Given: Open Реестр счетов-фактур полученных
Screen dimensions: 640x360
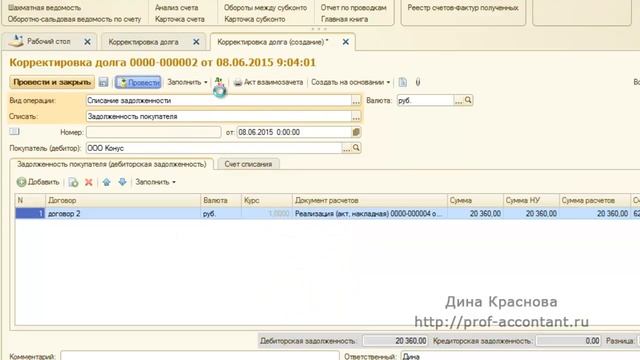Looking at the screenshot, I should 463,7.
